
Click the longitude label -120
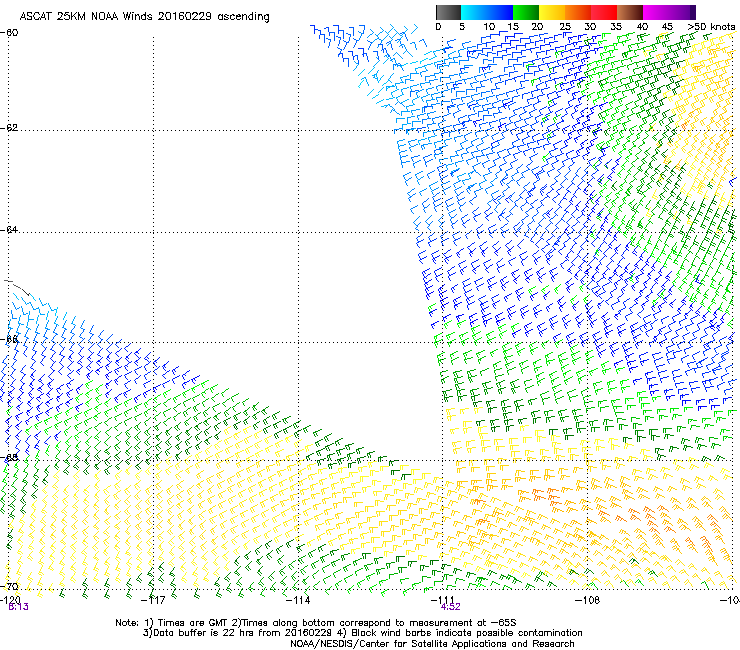tap(10, 599)
